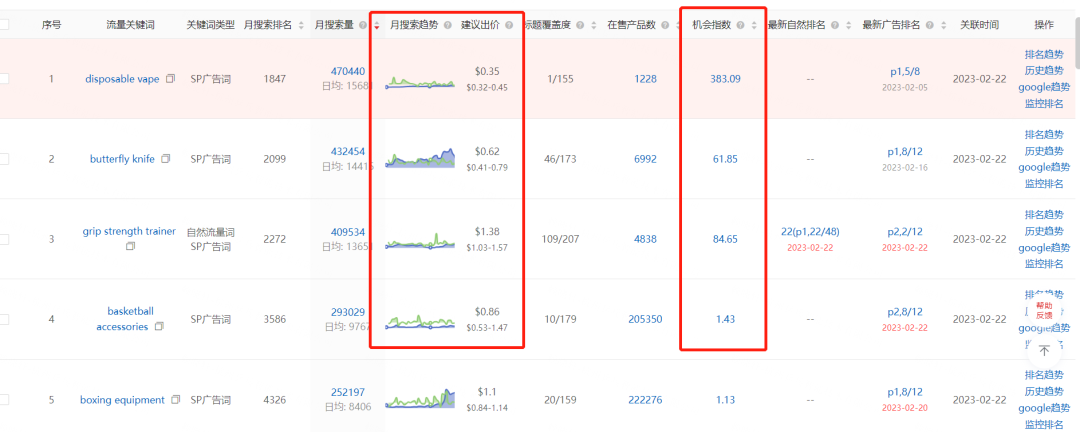Open help icon beside 月搜索量 header

click(x=363, y=25)
